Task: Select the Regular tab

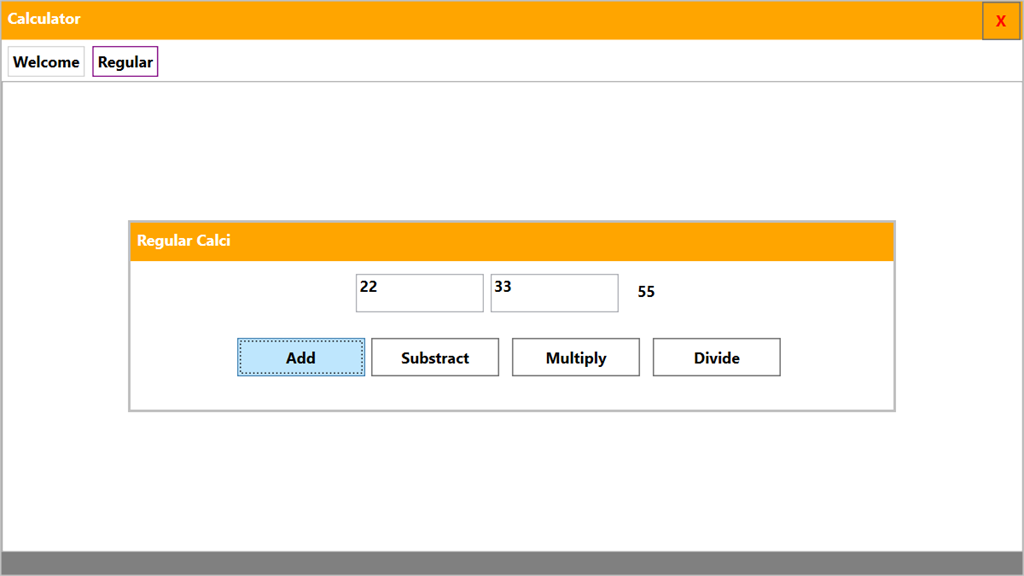Action: 124,61
